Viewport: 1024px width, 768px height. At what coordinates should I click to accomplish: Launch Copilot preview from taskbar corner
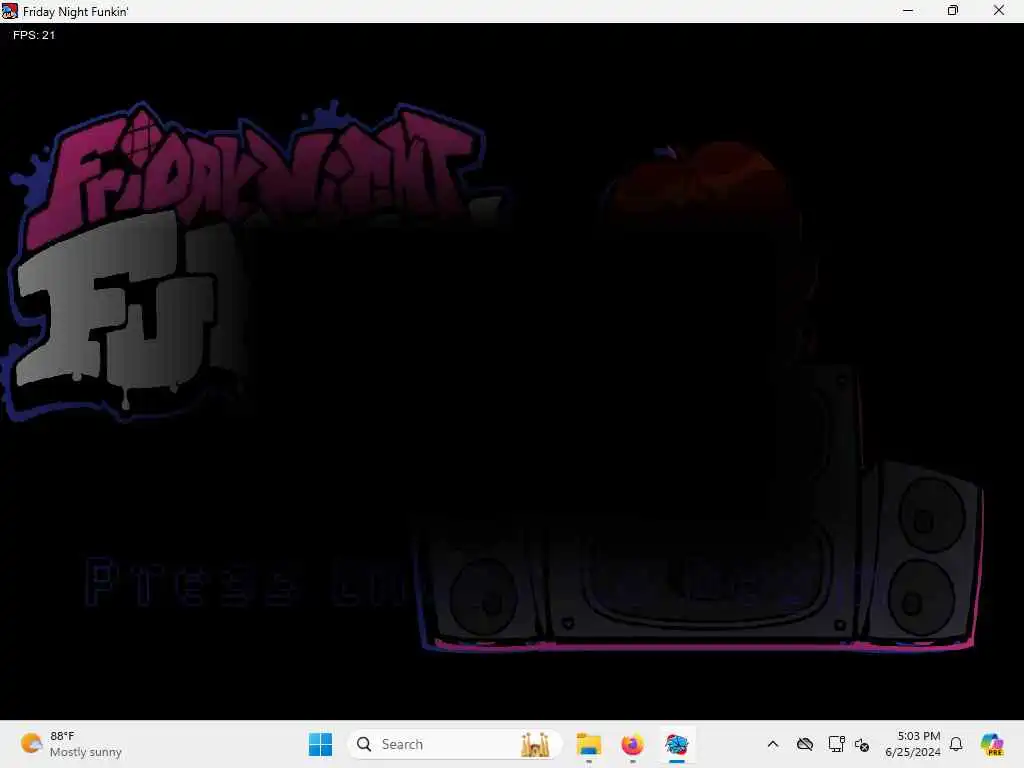992,744
